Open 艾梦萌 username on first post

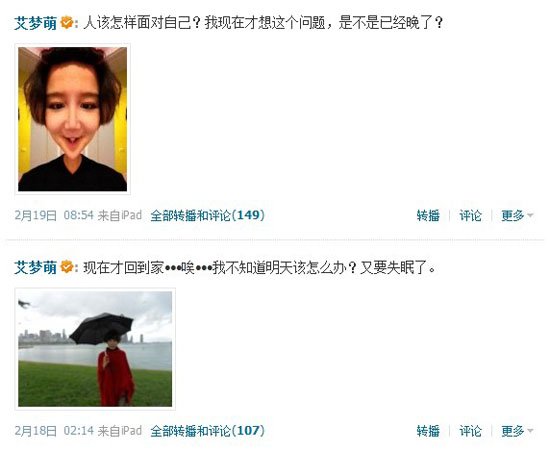coord(35,23)
